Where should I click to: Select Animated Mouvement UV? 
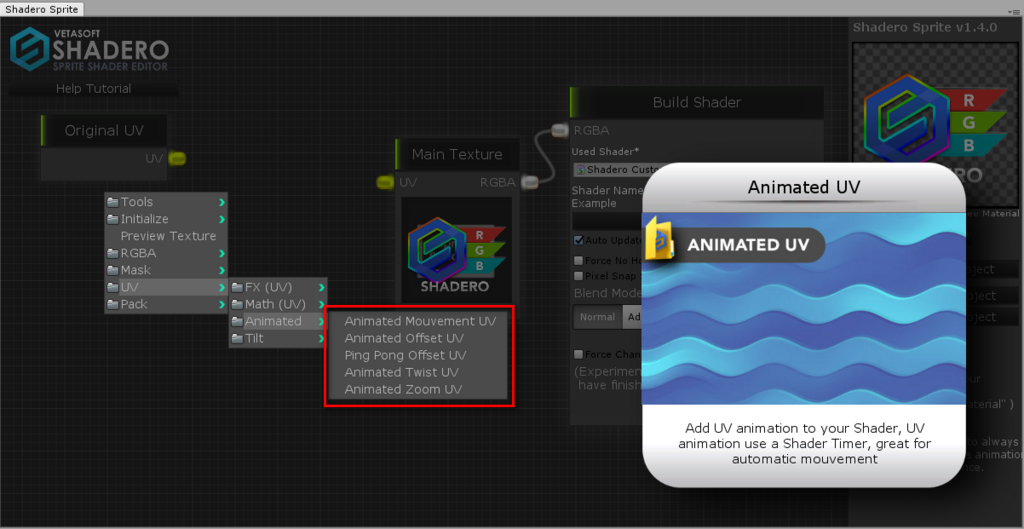pyautogui.click(x=420, y=321)
